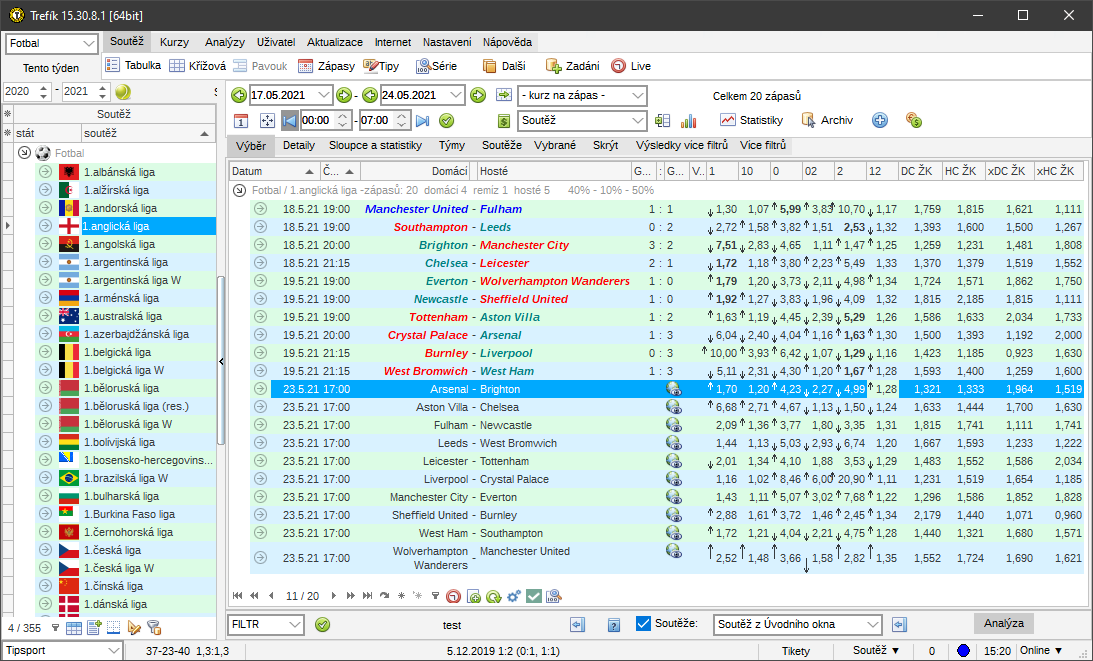Click the Tikety status bar button
This screenshot has width=1093, height=661.
coord(795,651)
